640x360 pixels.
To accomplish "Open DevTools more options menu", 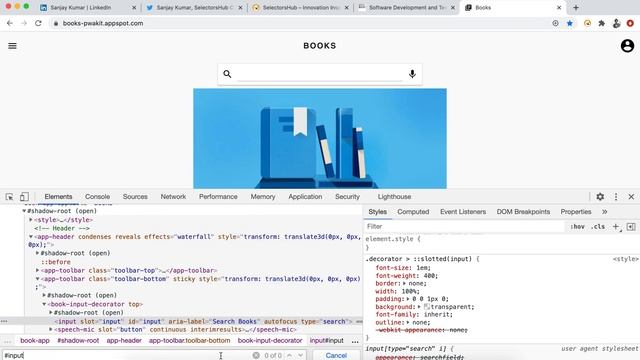I will pos(616,197).
